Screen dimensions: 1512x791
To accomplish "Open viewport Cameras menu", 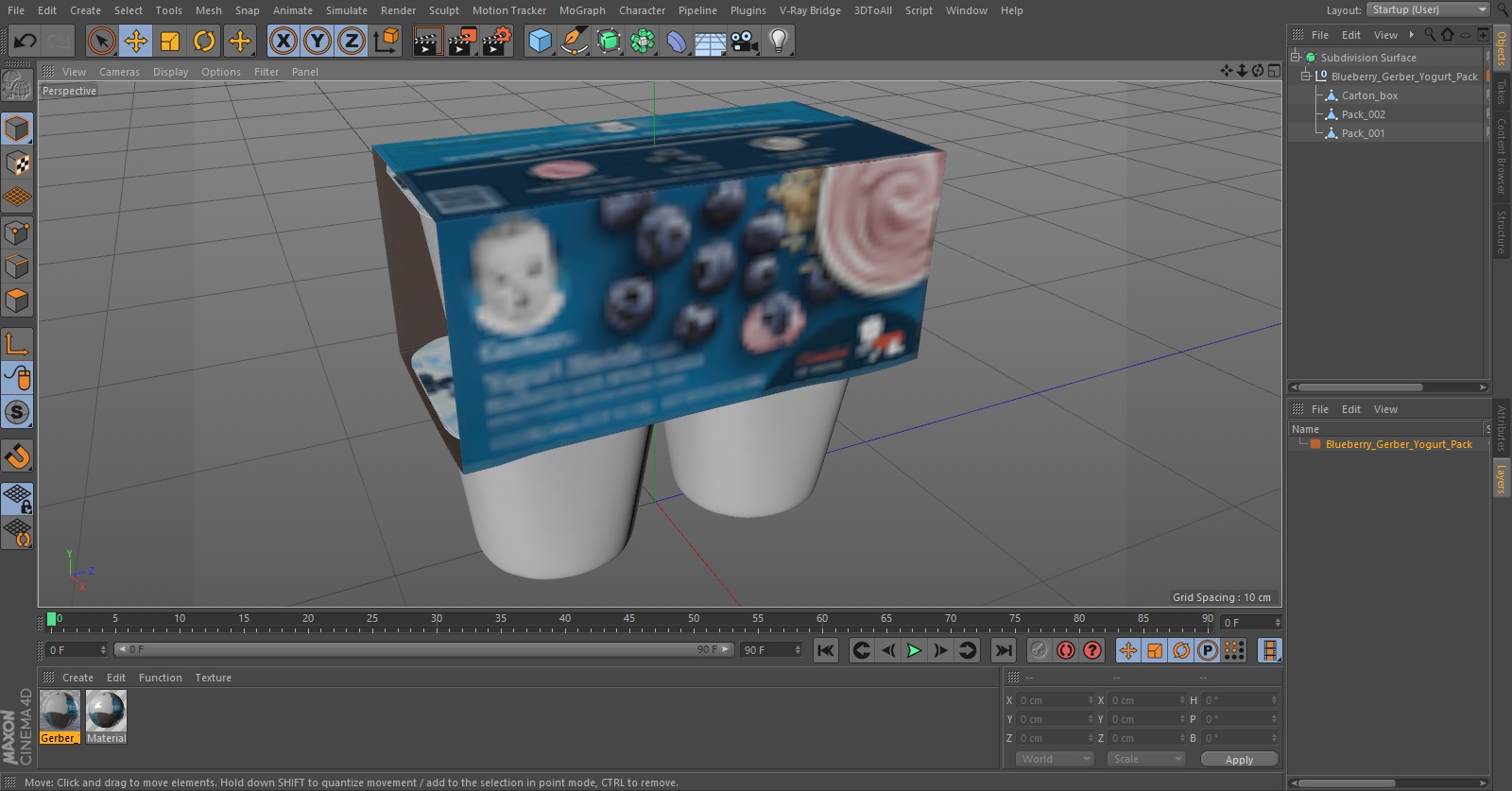I will 119,72.
